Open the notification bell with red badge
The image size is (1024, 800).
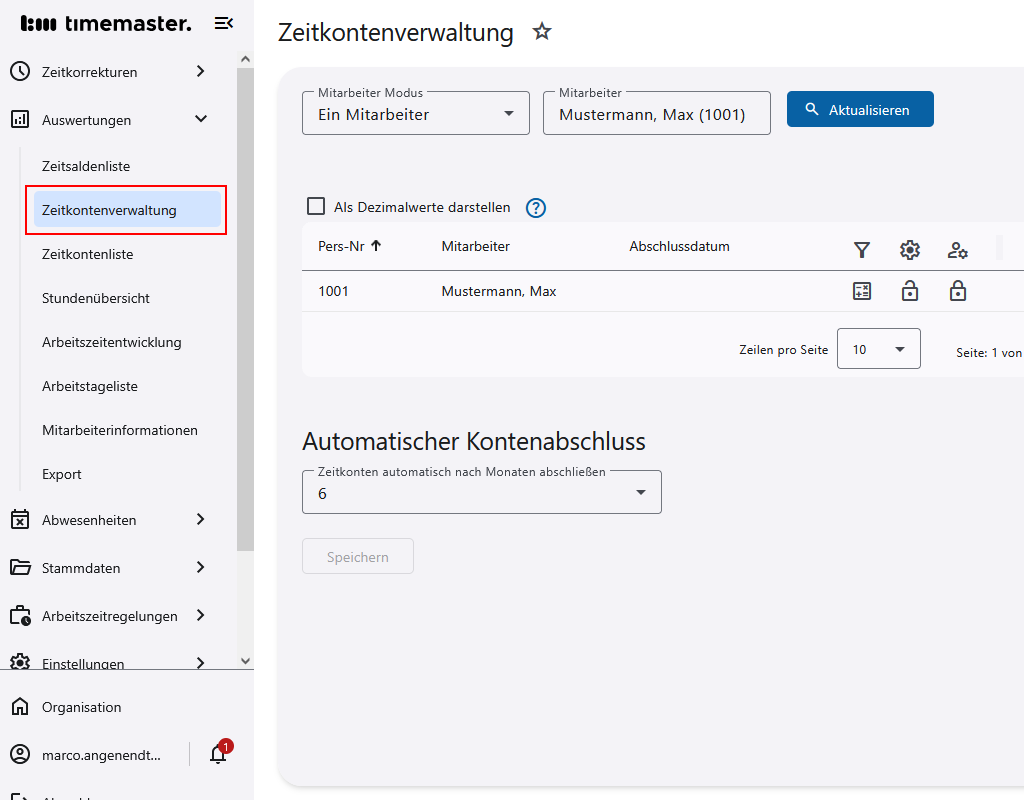coord(217,753)
